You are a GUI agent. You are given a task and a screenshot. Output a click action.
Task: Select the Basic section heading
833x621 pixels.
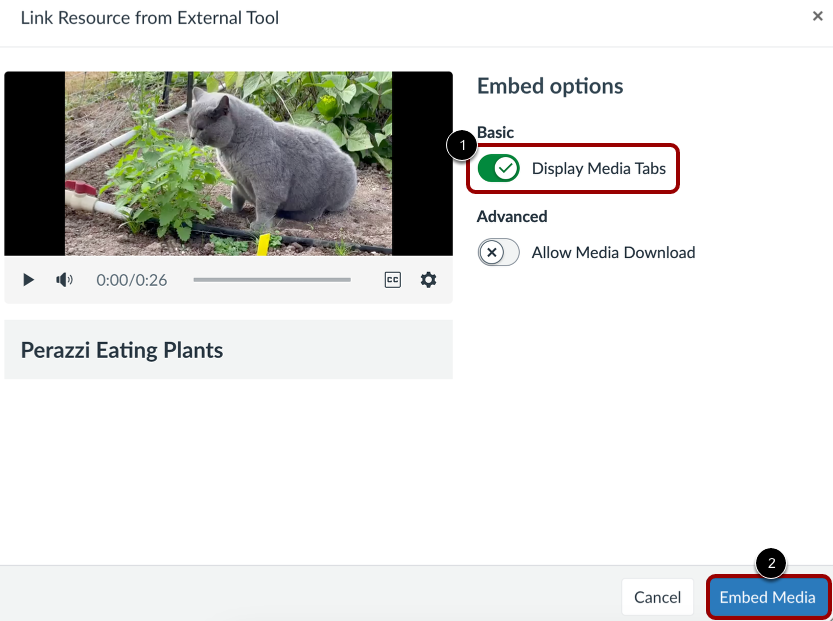tap(495, 132)
